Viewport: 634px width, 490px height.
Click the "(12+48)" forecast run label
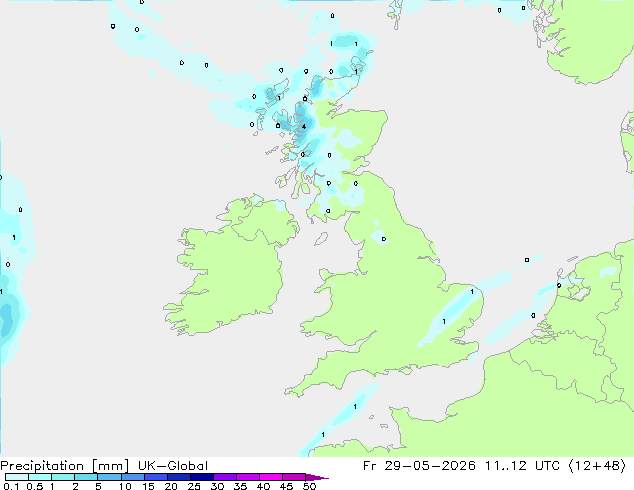598,466
